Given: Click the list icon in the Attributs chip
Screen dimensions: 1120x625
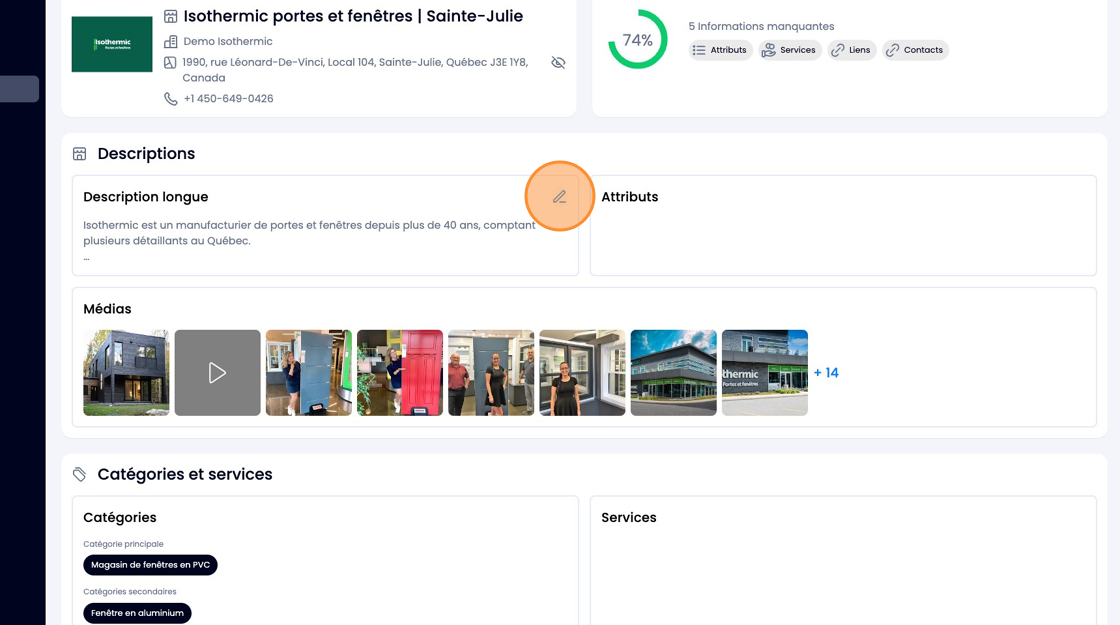Looking at the screenshot, I should [699, 50].
